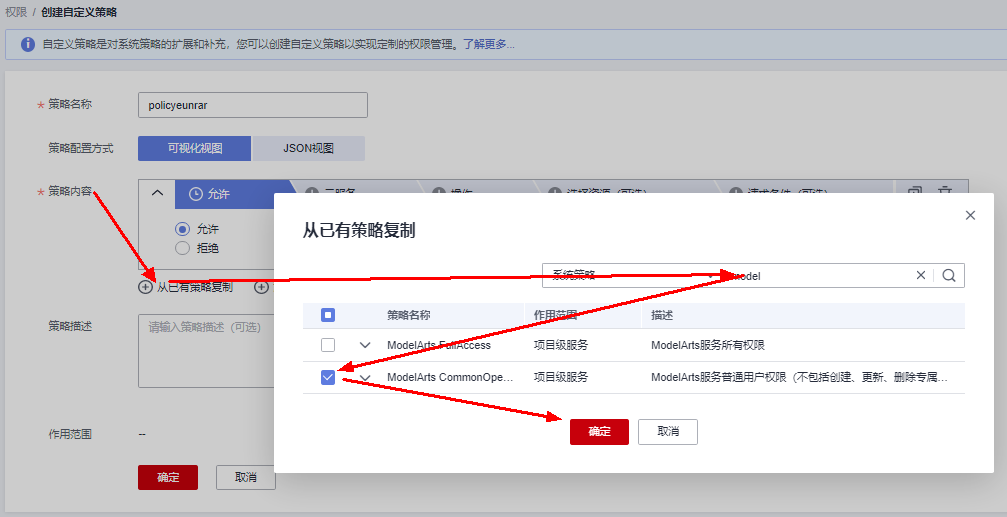Click the 策略名称 column header
The width and height of the screenshot is (1007, 517).
[408, 315]
